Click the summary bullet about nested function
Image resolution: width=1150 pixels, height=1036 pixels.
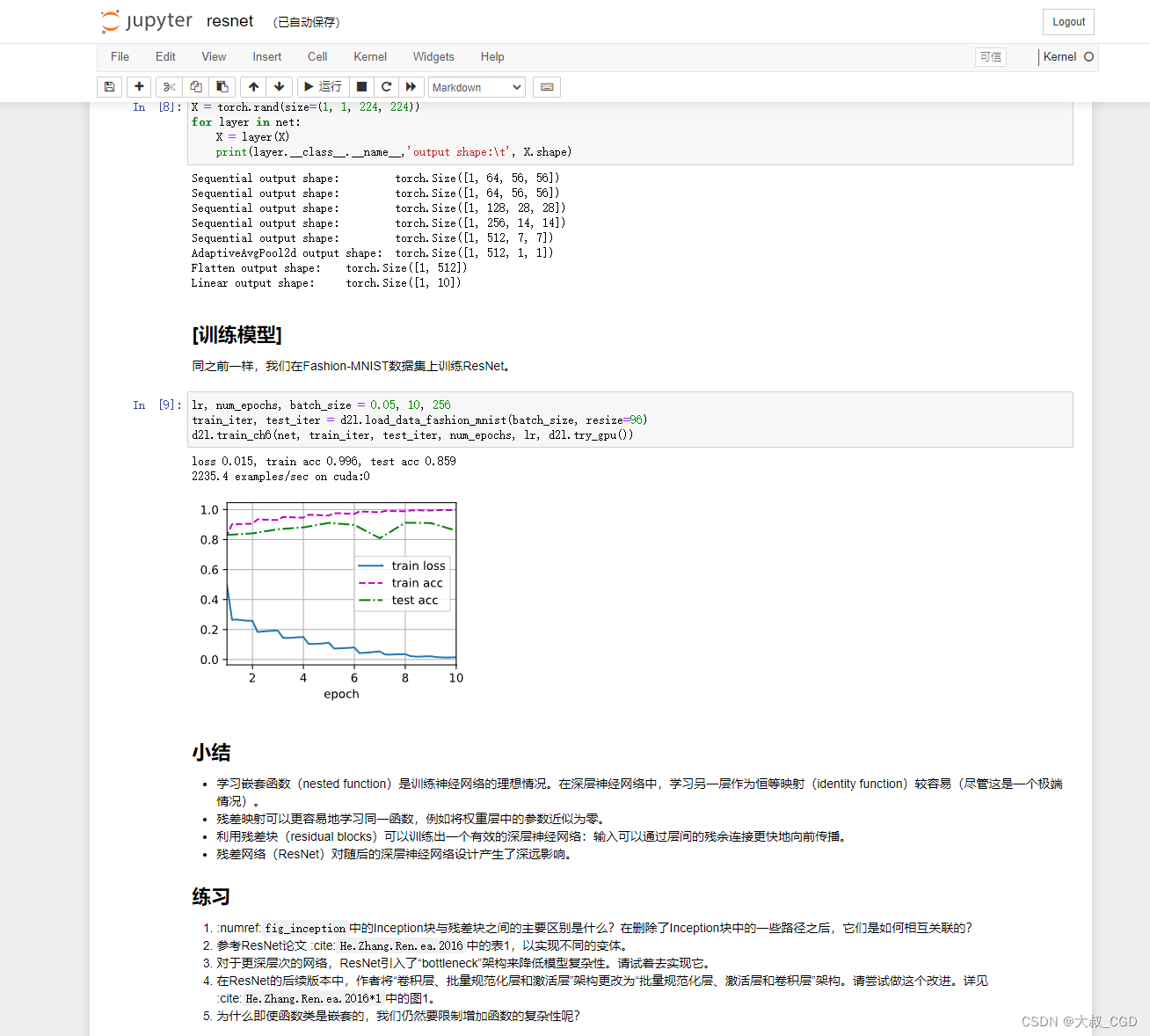(639, 792)
